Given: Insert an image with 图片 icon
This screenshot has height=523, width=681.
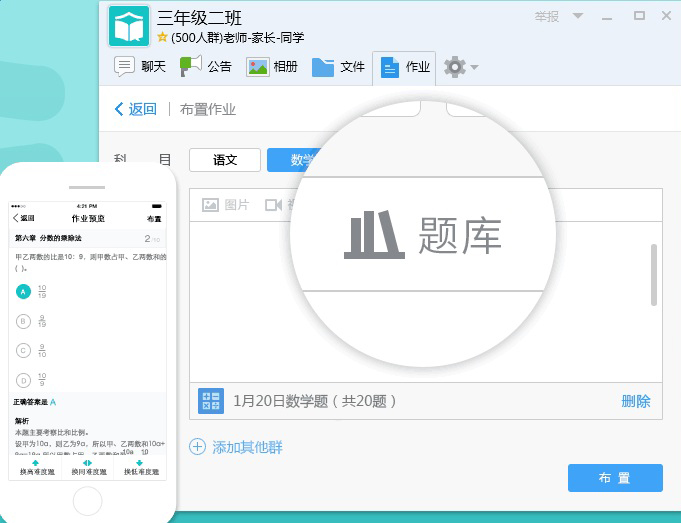Looking at the screenshot, I should coord(210,204).
